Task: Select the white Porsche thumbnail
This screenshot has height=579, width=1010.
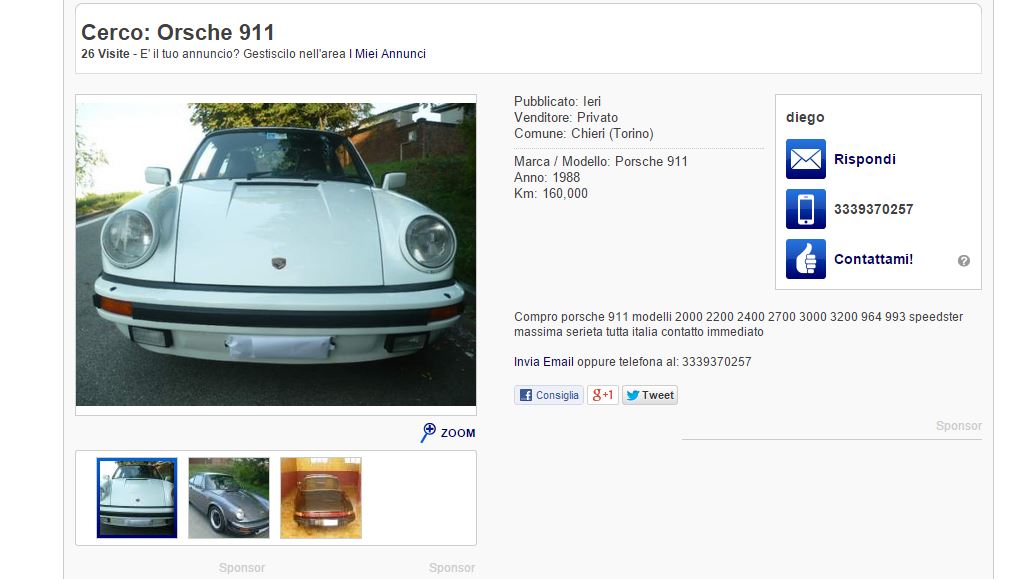Action: pos(137,498)
